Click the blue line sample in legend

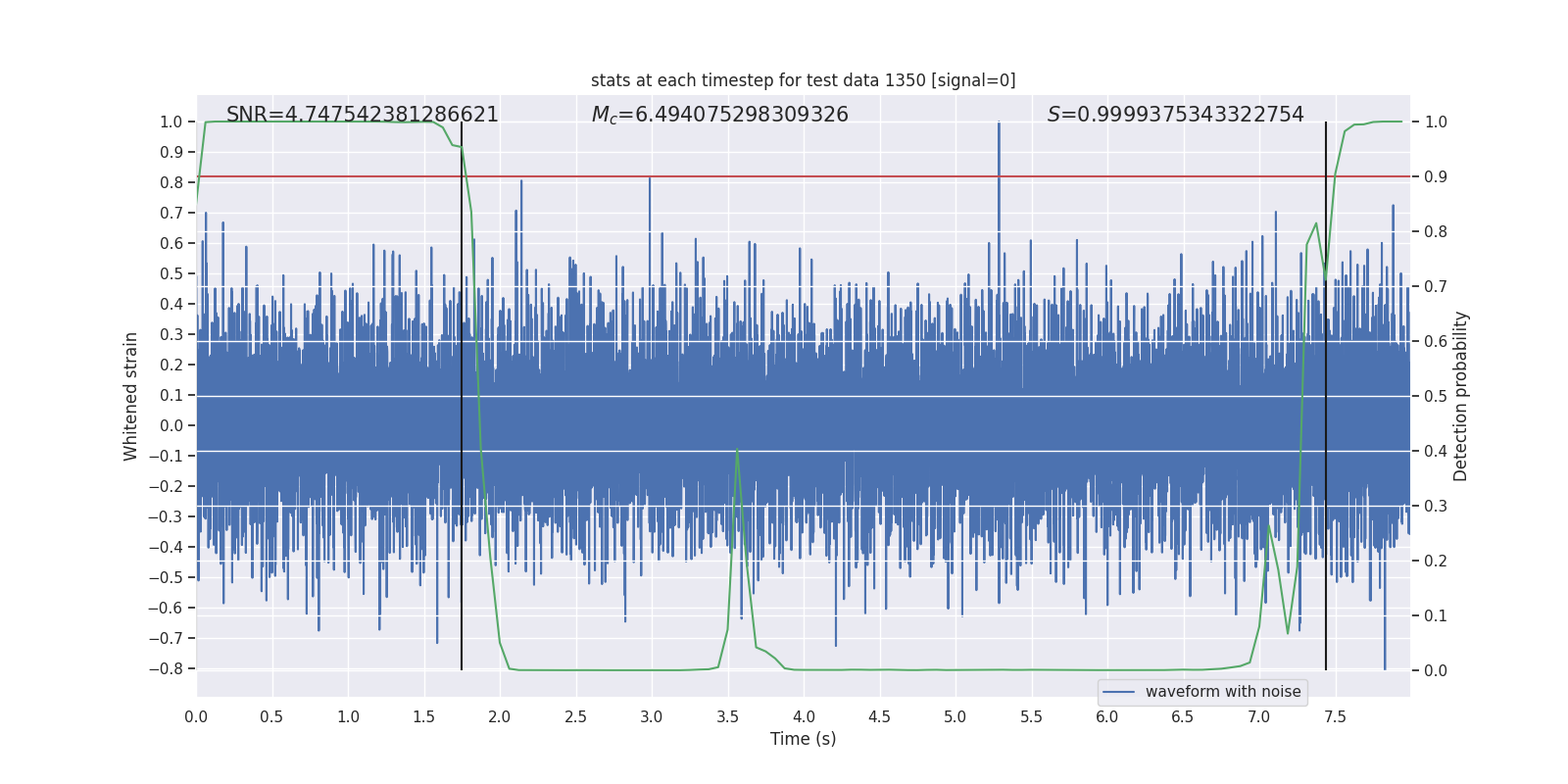[x=1119, y=692]
